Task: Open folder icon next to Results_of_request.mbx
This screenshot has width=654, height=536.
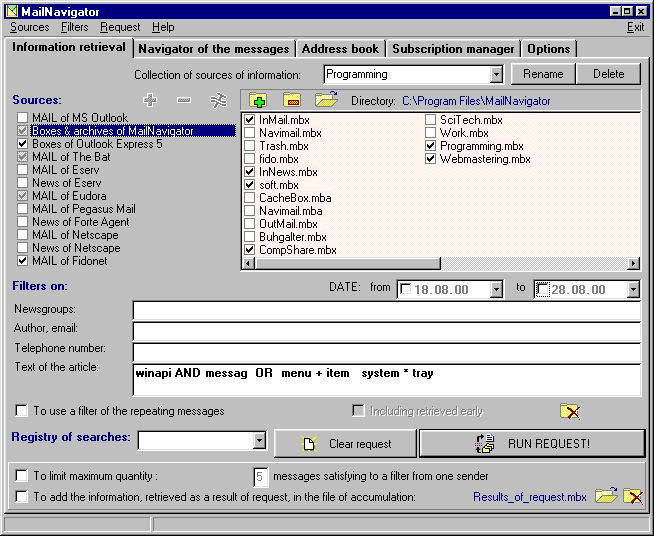Action: [605, 496]
